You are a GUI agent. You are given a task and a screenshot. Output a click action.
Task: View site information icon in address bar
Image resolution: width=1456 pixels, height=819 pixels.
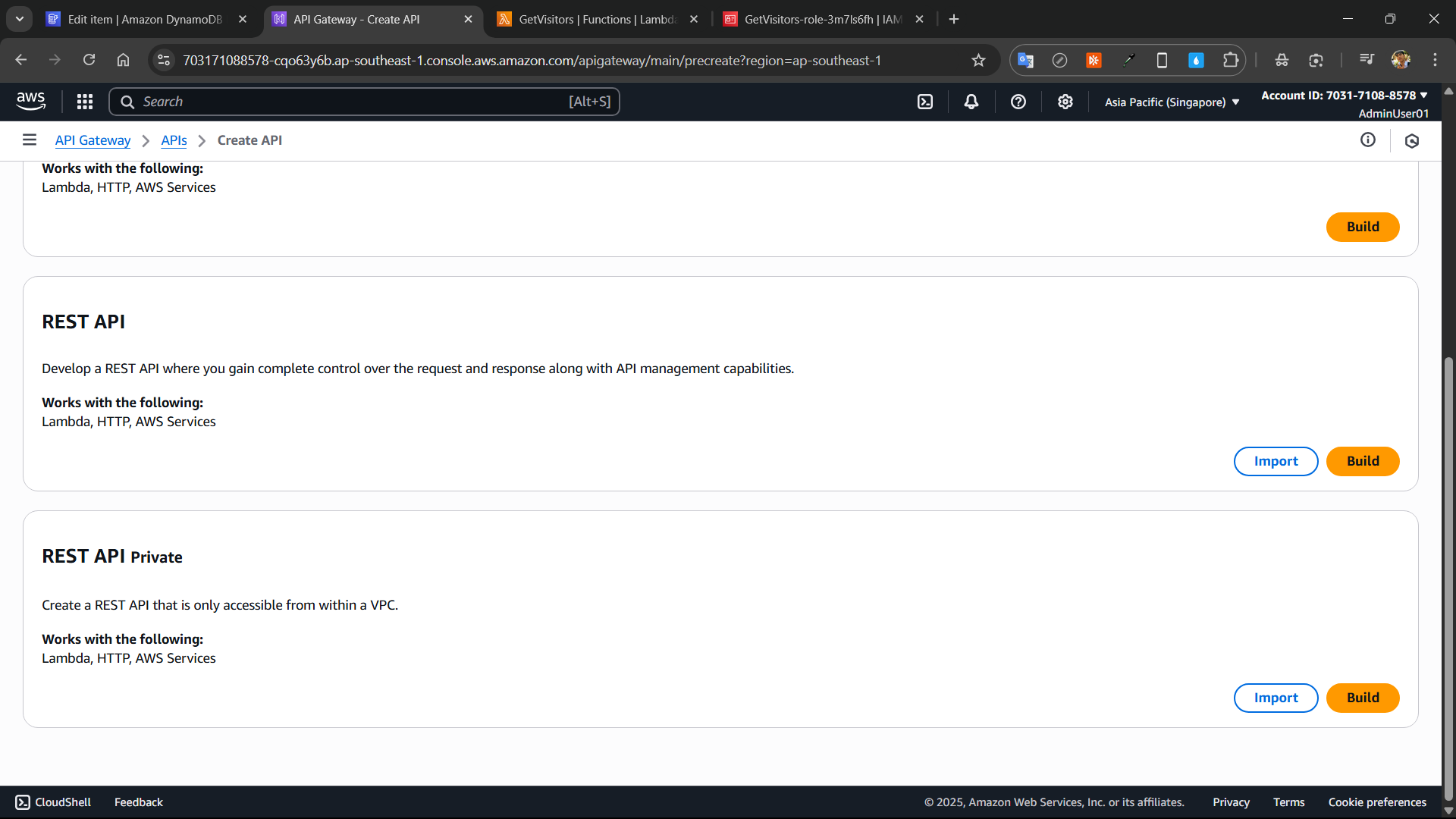click(x=164, y=60)
